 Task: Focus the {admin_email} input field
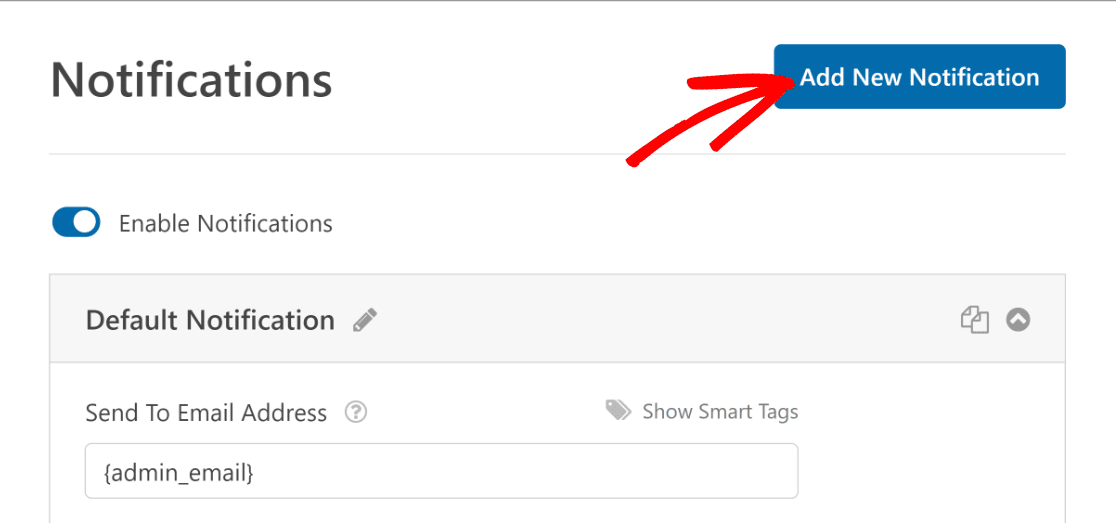(441, 471)
